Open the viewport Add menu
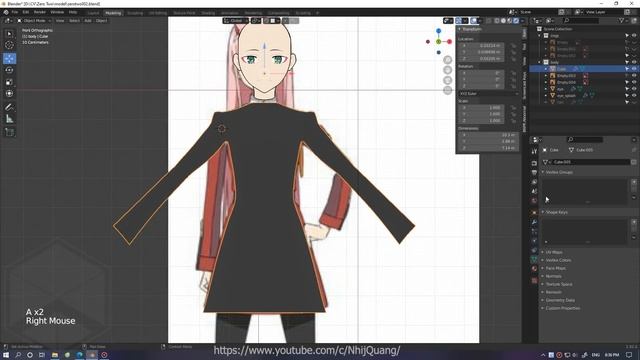The image size is (640, 360). click(88, 20)
